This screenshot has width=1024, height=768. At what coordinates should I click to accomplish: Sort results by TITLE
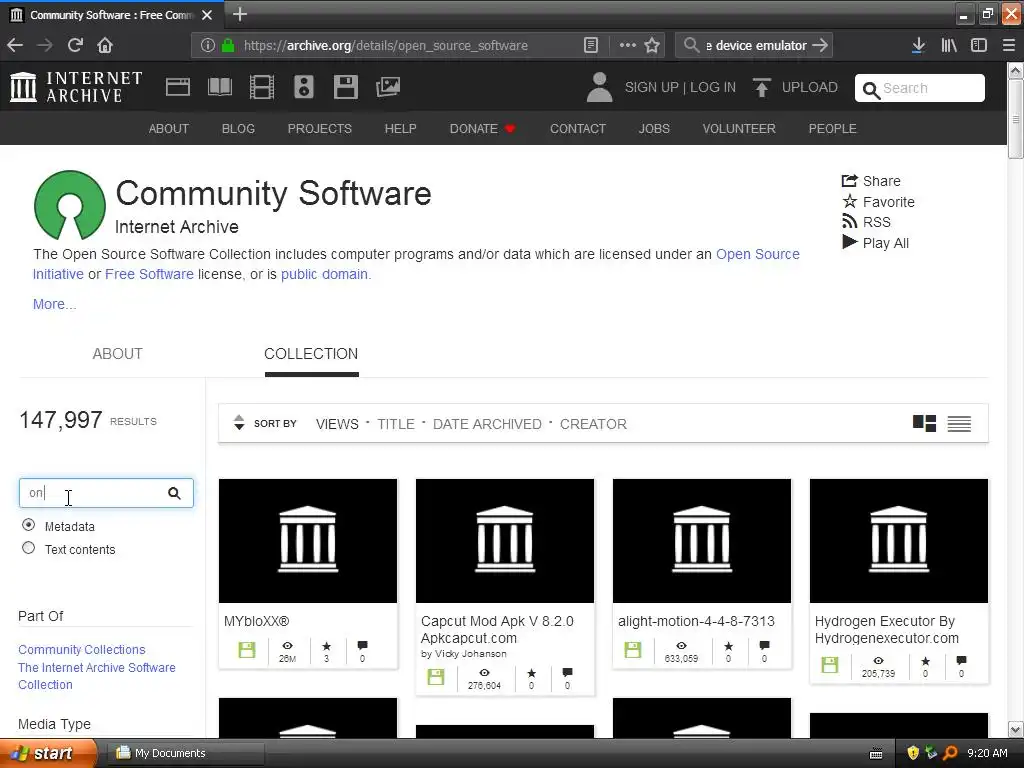[x=396, y=424]
